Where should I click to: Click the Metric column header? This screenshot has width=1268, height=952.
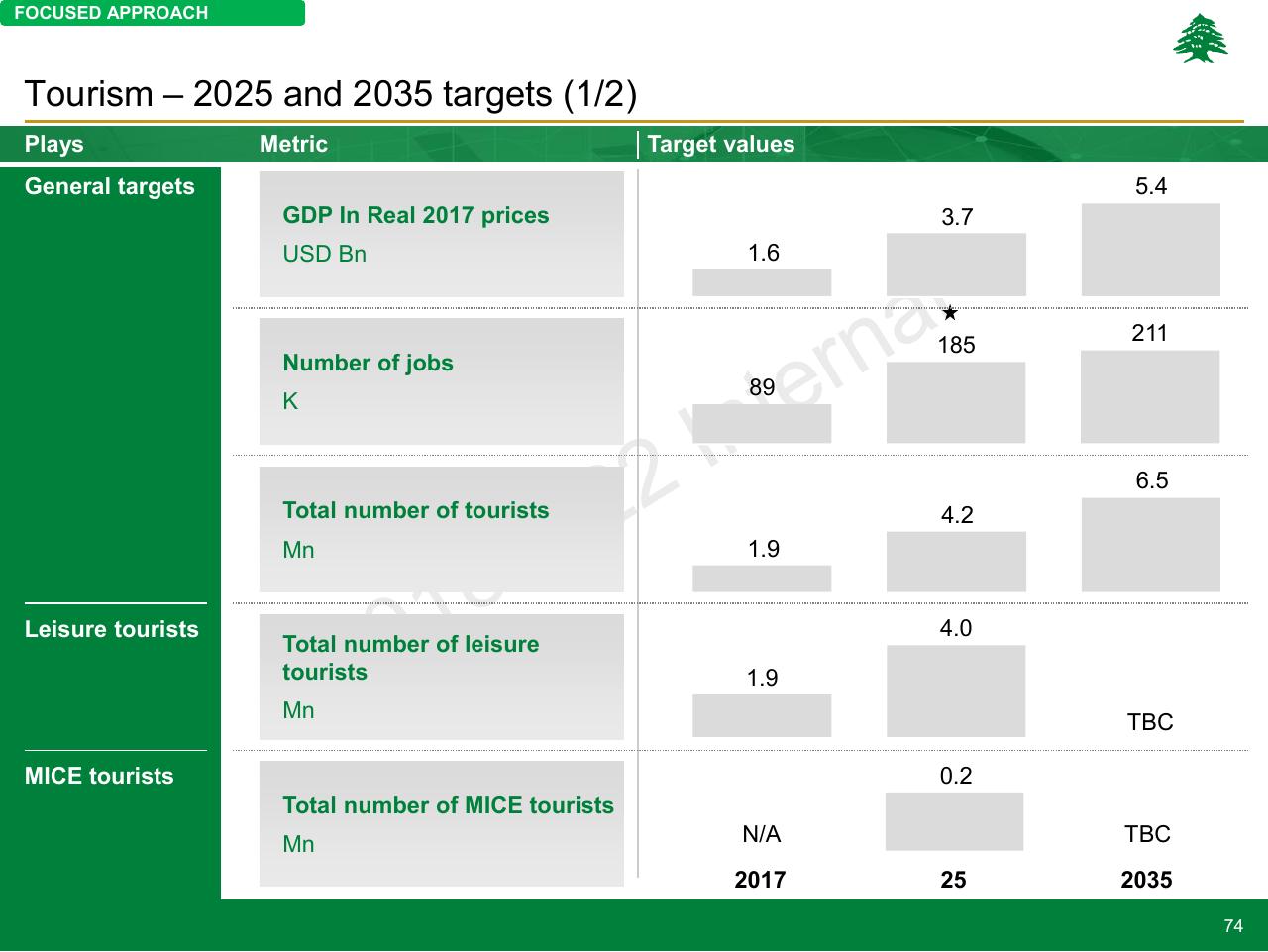pos(293,144)
